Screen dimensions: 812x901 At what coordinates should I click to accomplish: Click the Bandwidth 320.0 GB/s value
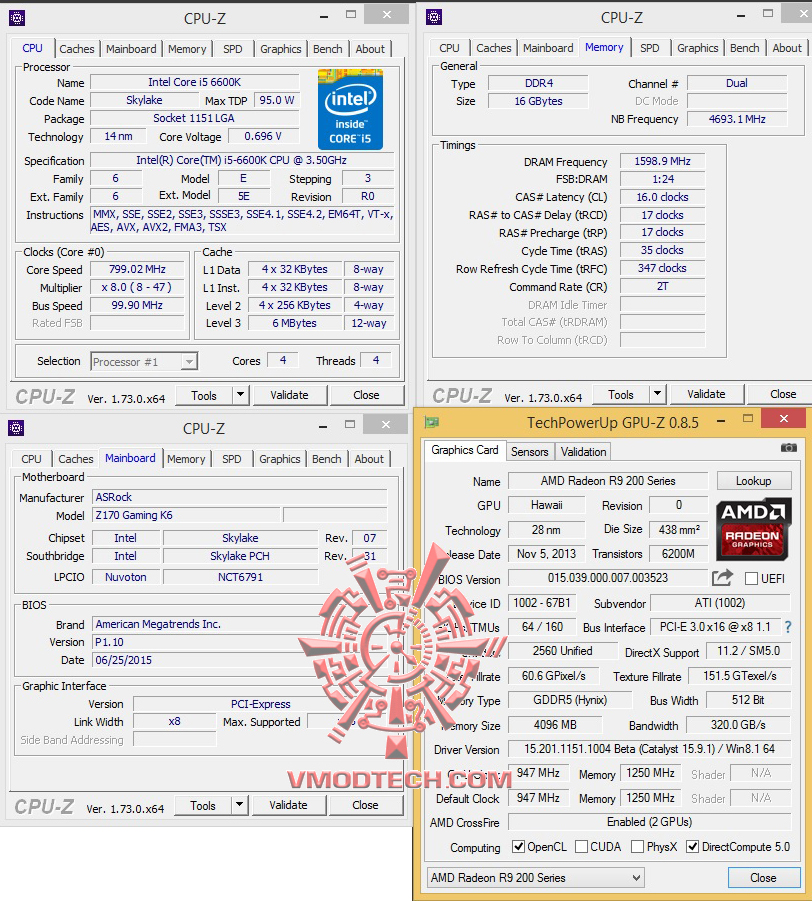coord(738,725)
